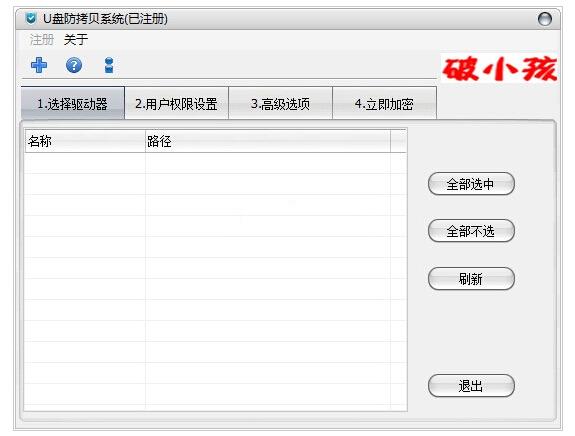Click the 路径 column header
Screen dimensions: 575x436
pos(268,141)
